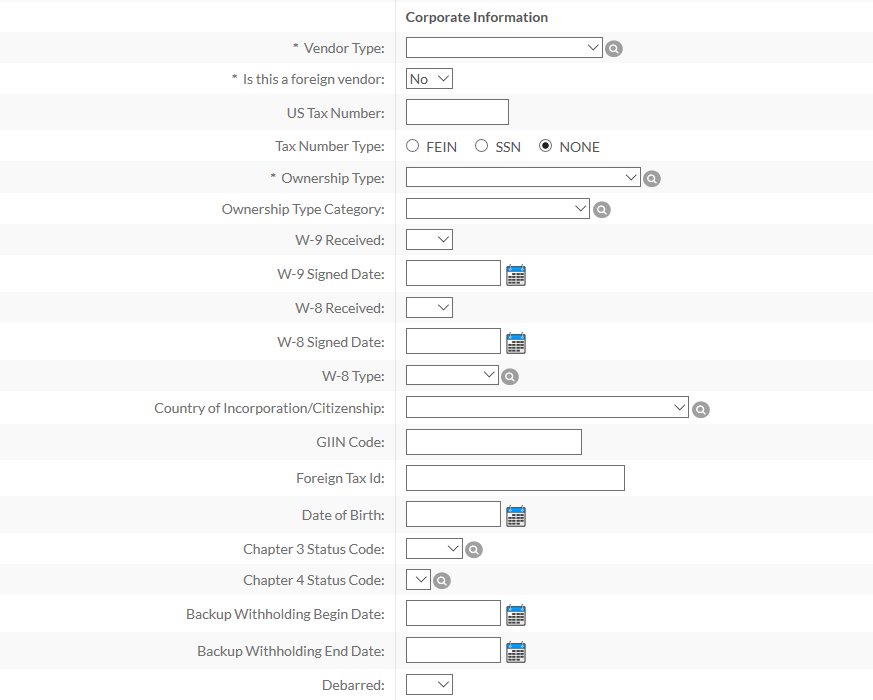
Task: Select the FEIN tax number type
Action: pyautogui.click(x=412, y=146)
